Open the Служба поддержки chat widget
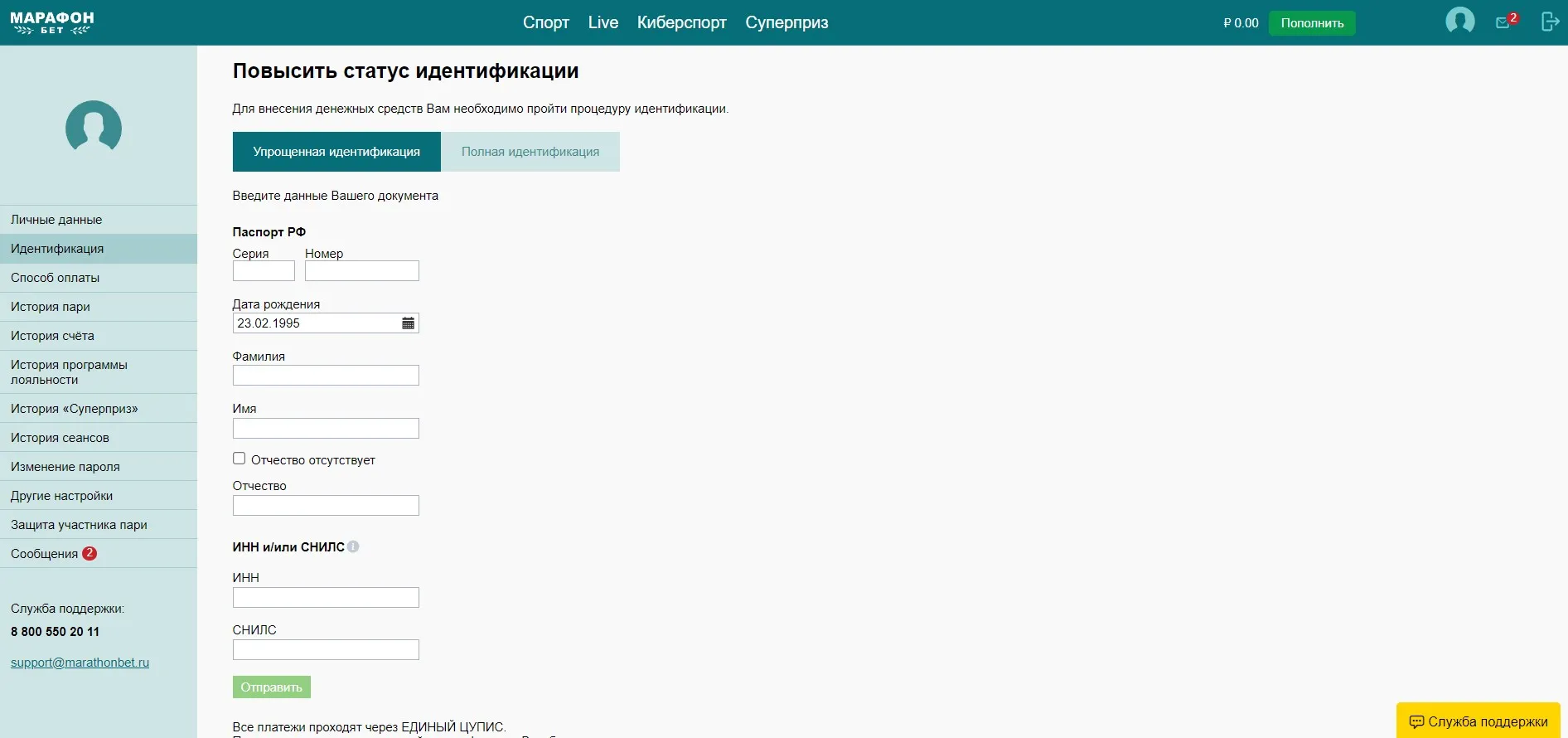The height and width of the screenshot is (738, 1568). click(x=1478, y=721)
